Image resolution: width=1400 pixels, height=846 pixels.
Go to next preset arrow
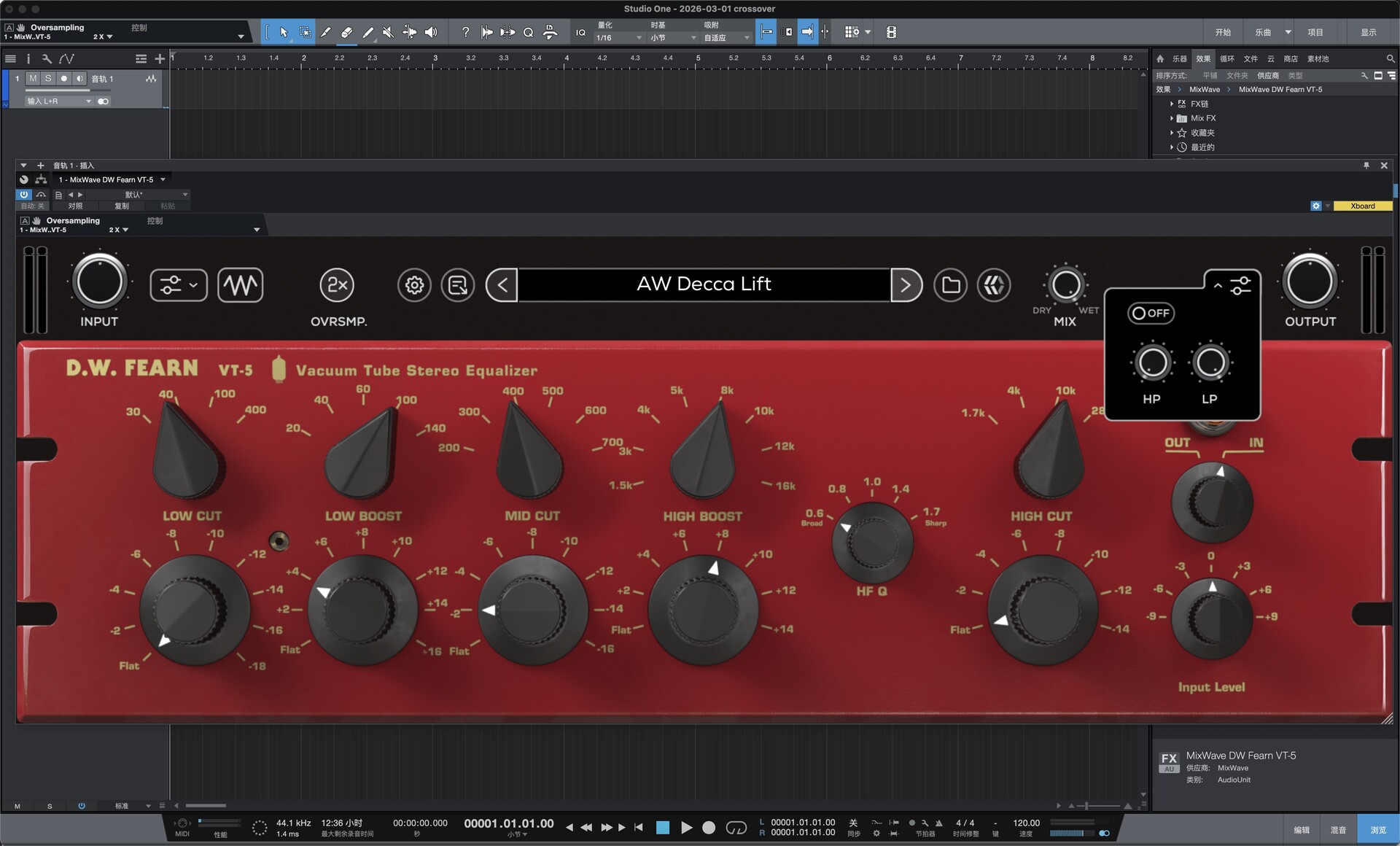(x=906, y=285)
